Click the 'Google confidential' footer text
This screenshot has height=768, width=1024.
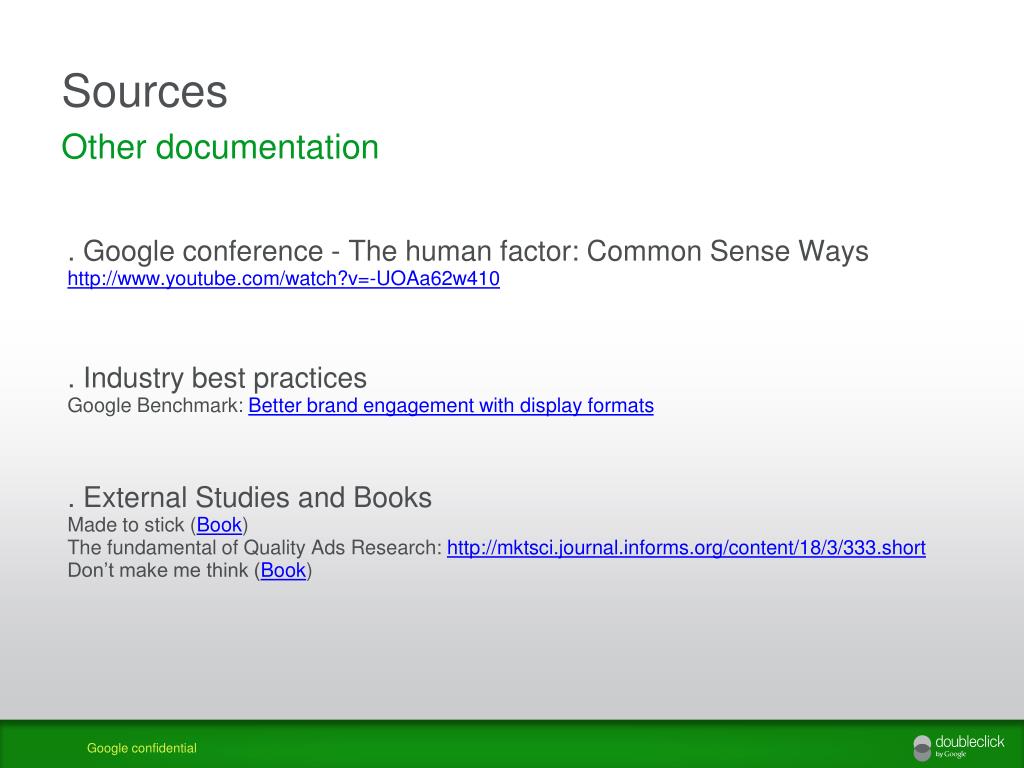(142, 748)
